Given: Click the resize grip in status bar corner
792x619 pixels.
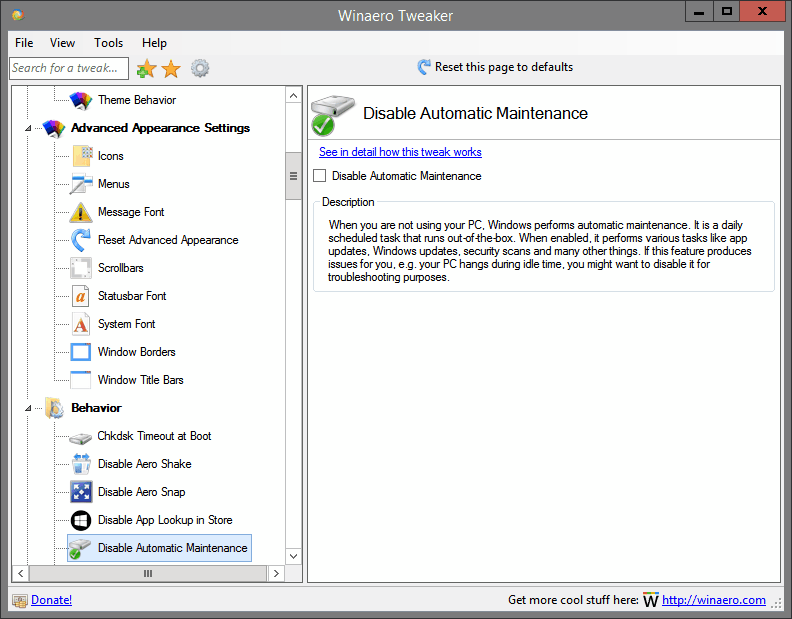Looking at the screenshot, I should [x=776, y=602].
